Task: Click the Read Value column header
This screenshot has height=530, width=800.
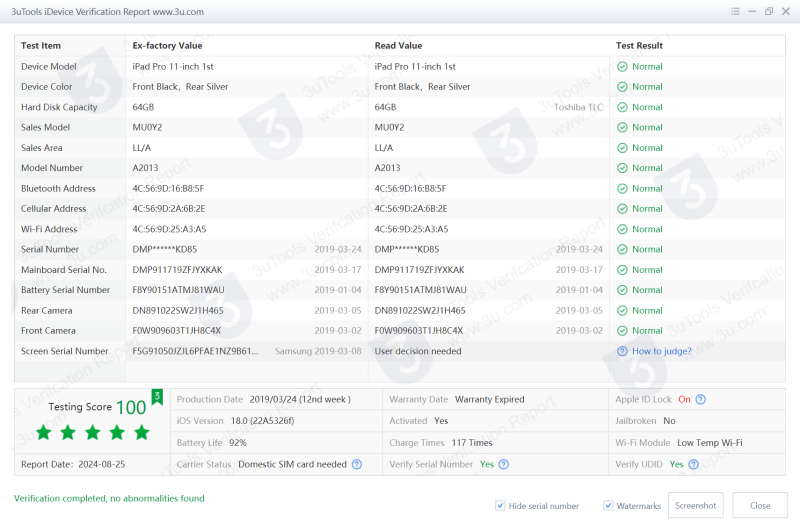Action: click(398, 45)
